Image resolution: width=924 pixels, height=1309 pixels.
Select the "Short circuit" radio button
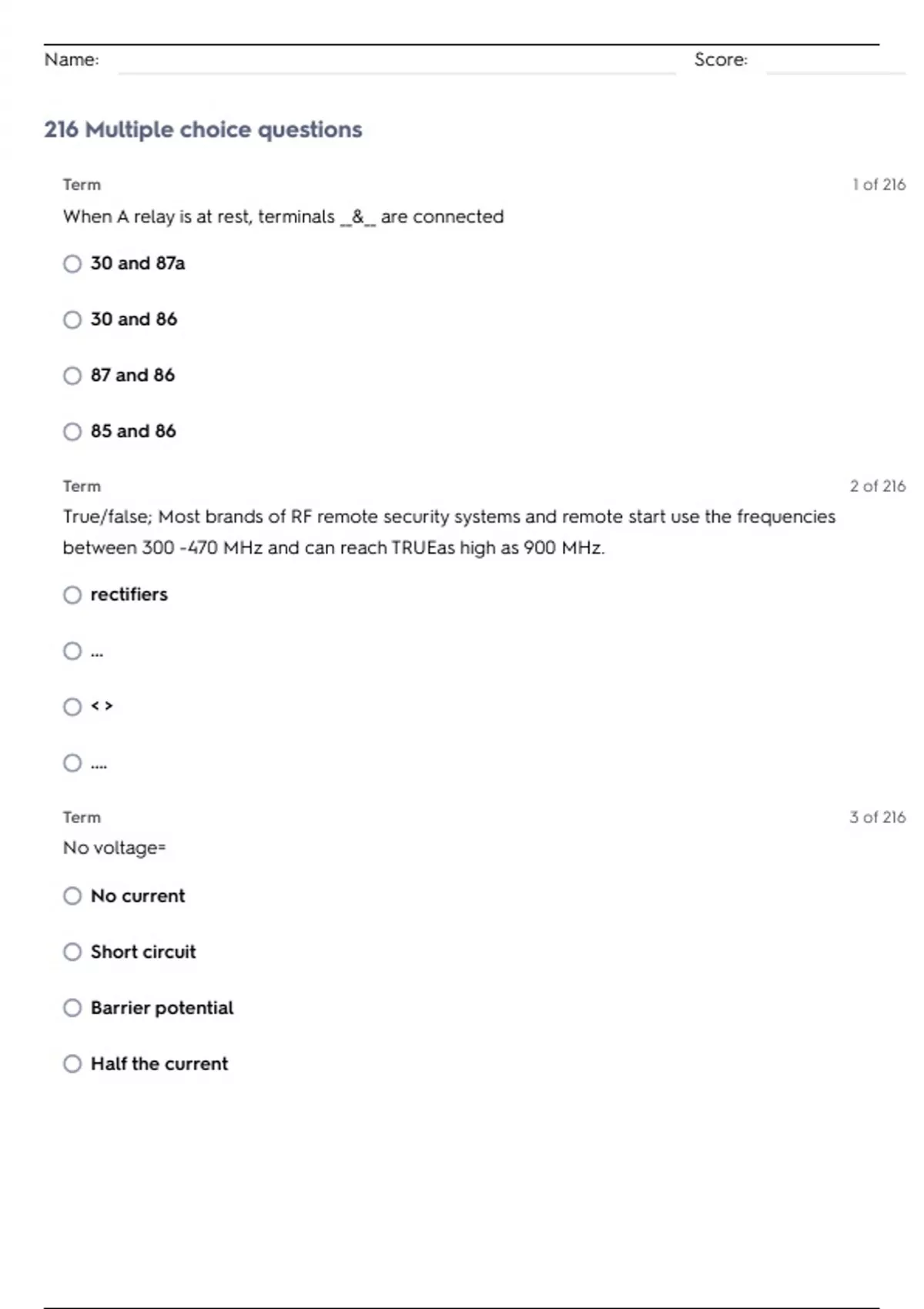(72, 952)
